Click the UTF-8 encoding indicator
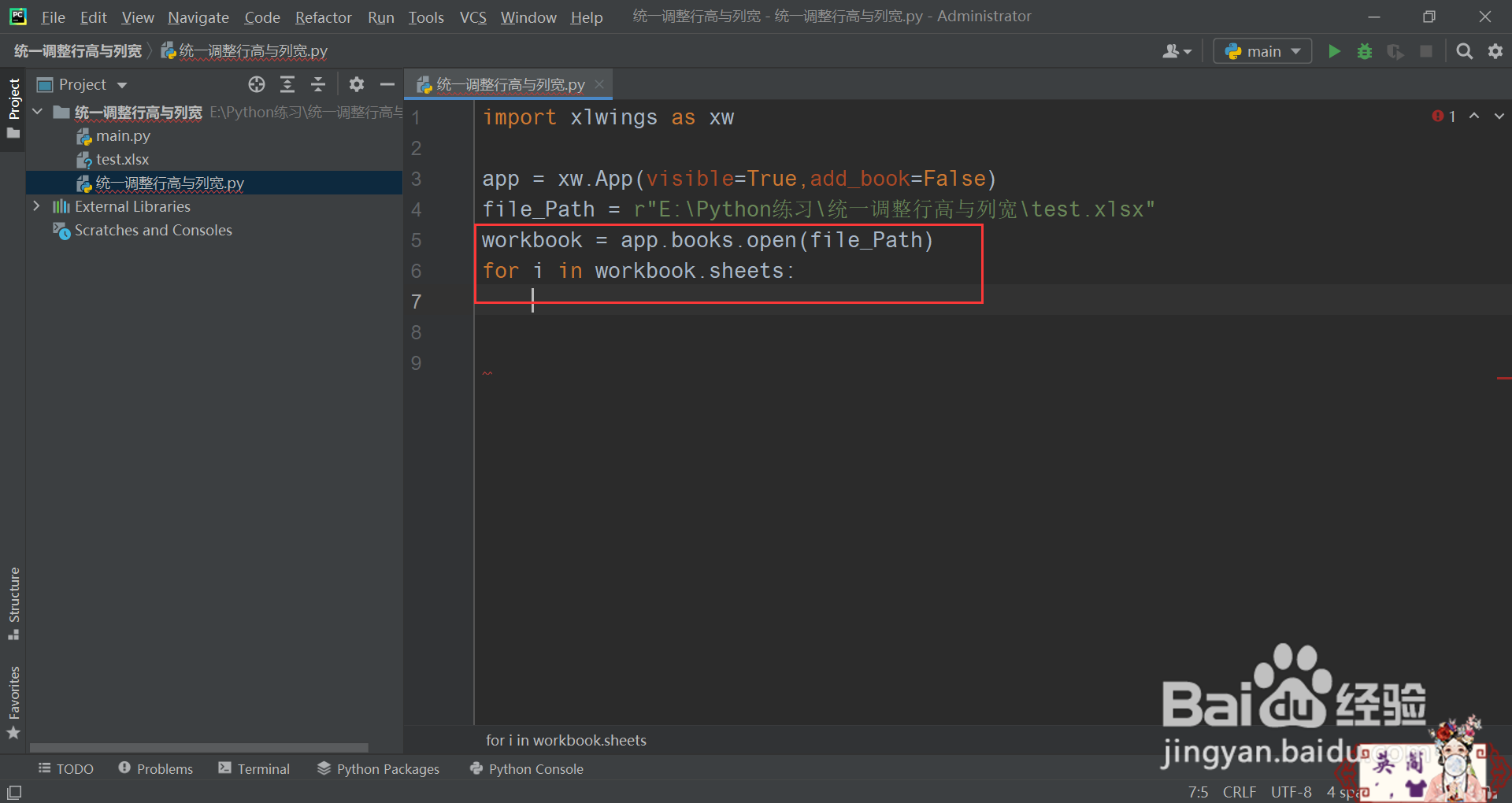 click(x=1291, y=792)
